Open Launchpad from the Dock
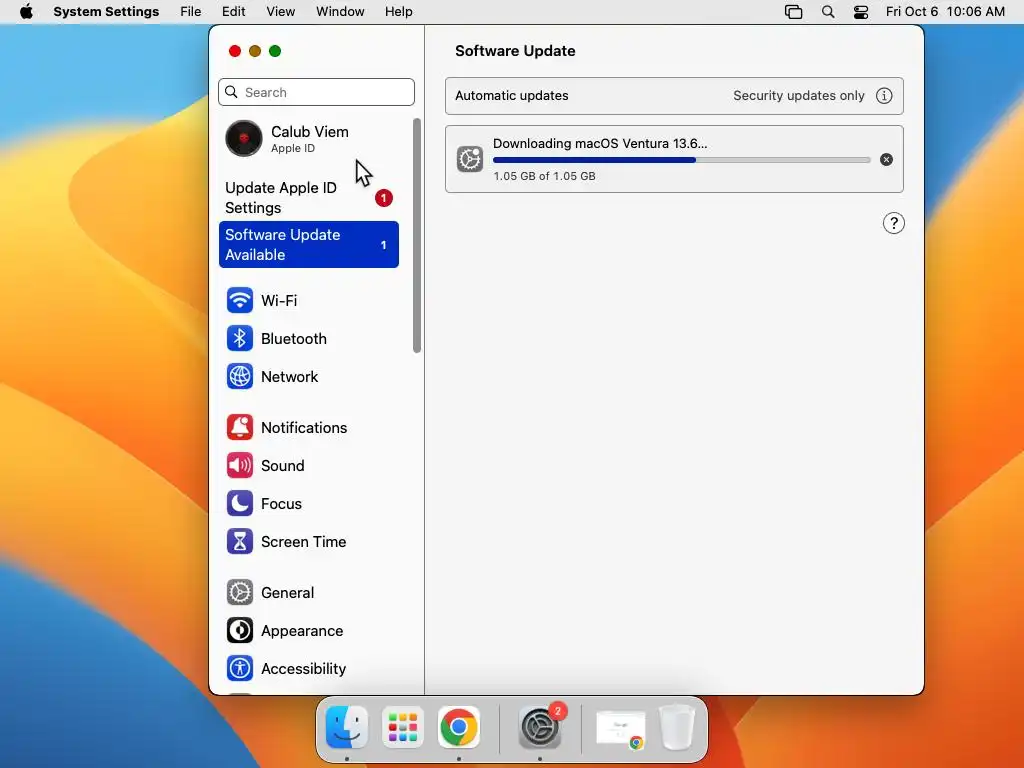Screen dimensions: 1024x768 (x=403, y=727)
